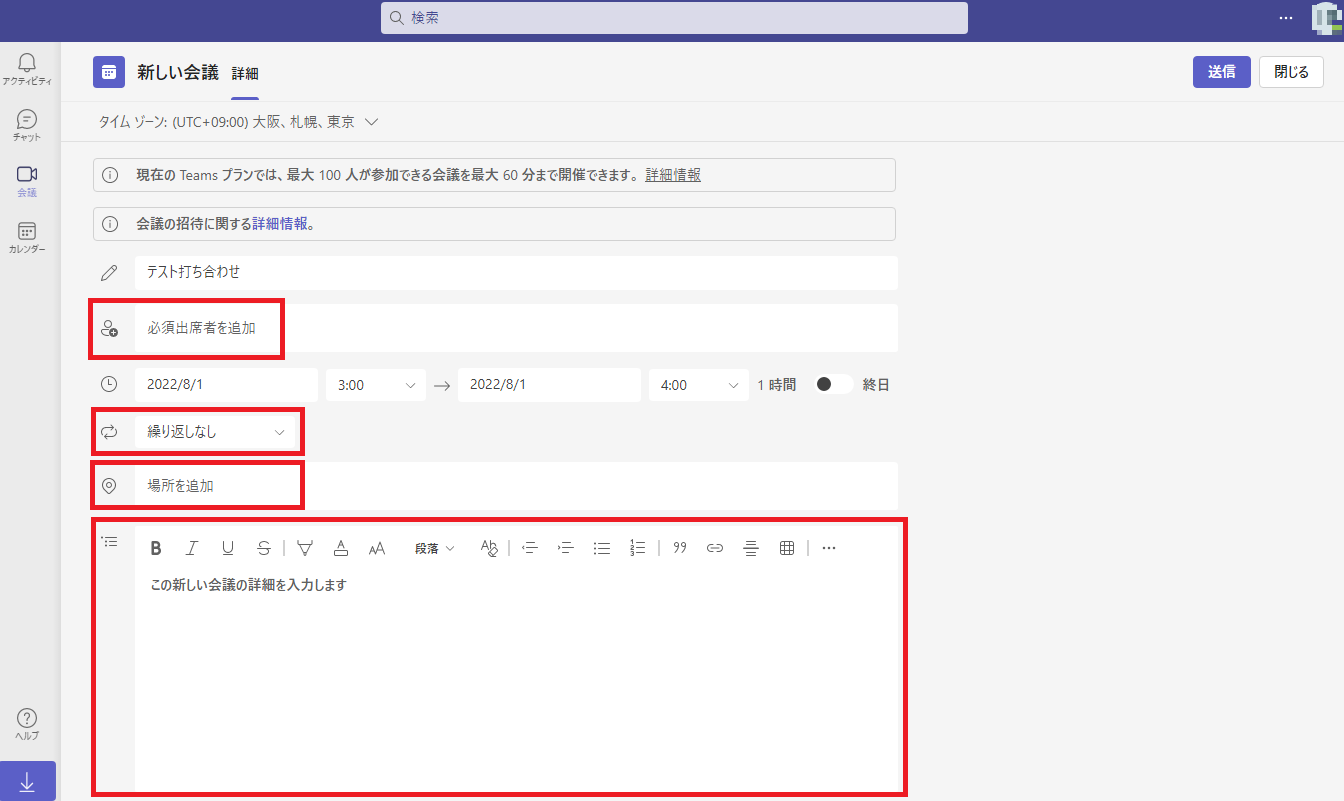Screen dimensions: 1344x801
Task: Toggle italic formatting in editor
Action: tap(192, 548)
